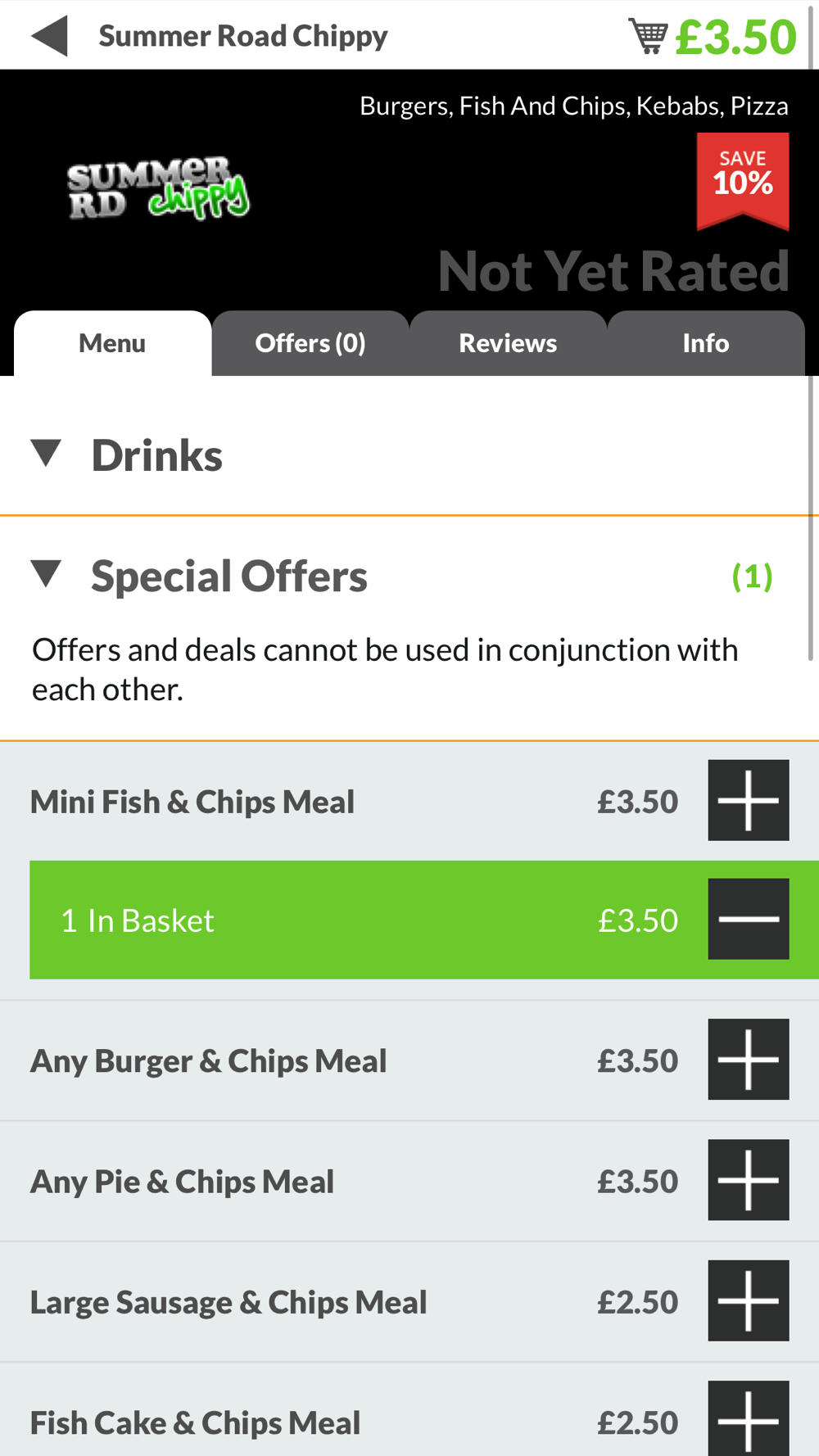Remove basket item with minus icon
The width and height of the screenshot is (819, 1456).
click(x=749, y=919)
